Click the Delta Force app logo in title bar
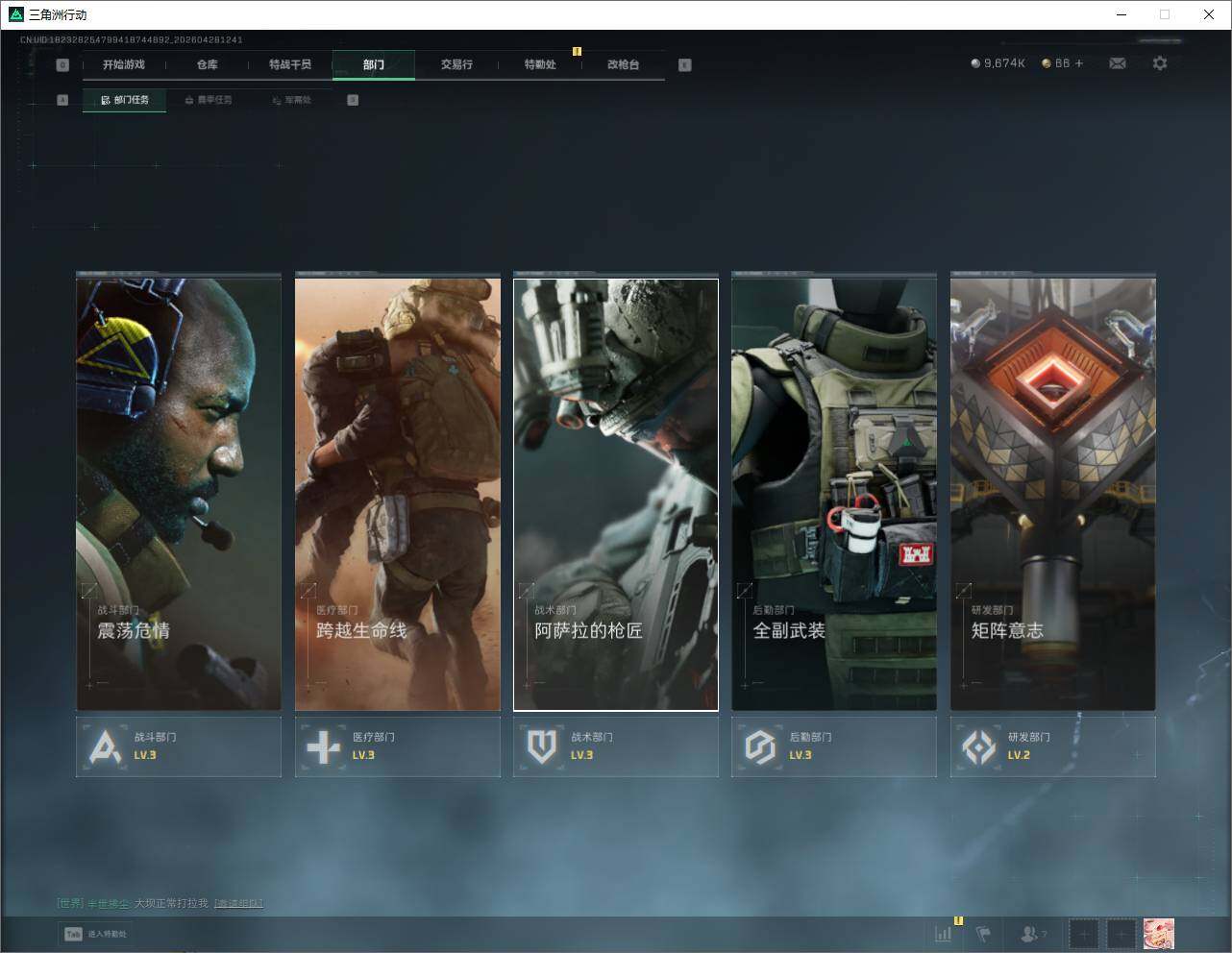The width and height of the screenshot is (1232, 953). pyautogui.click(x=15, y=14)
